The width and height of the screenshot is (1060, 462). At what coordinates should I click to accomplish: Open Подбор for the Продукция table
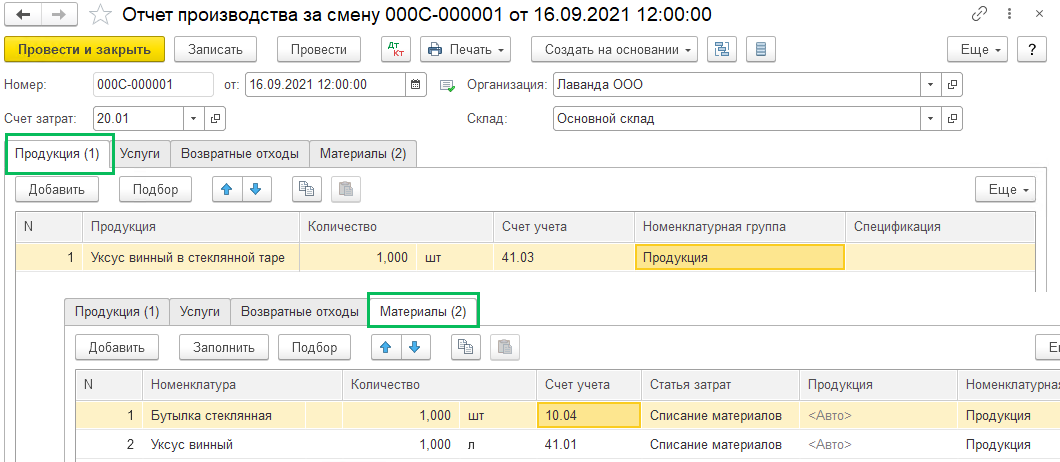(x=155, y=189)
